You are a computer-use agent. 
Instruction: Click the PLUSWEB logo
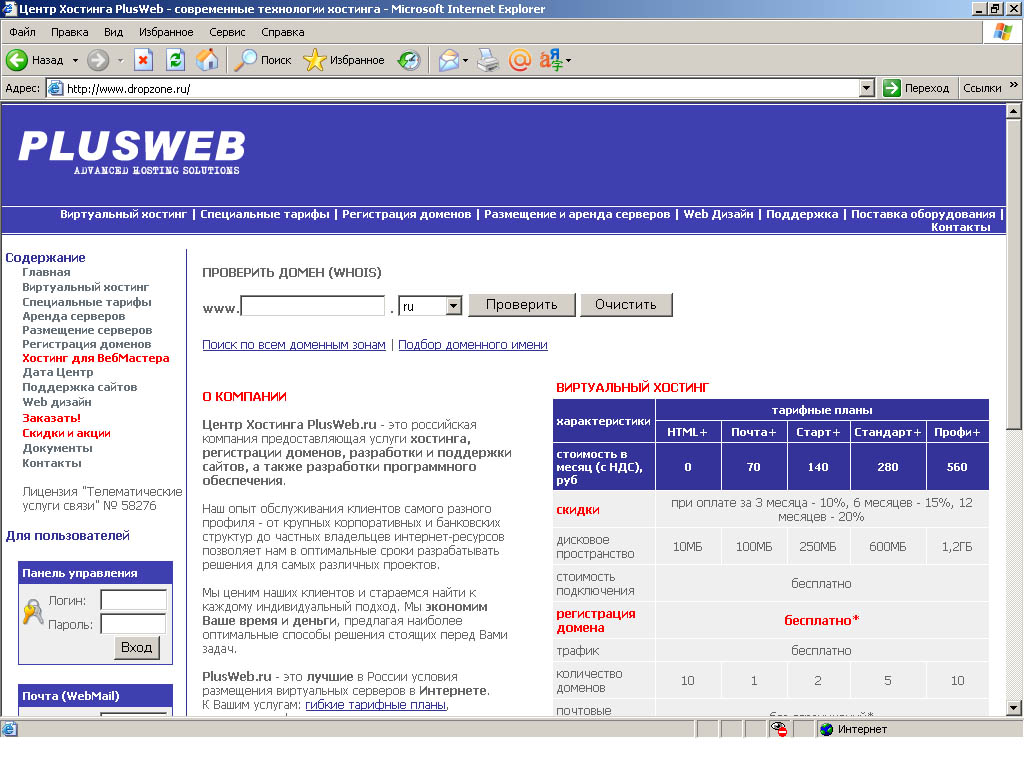pyautogui.click(x=132, y=152)
